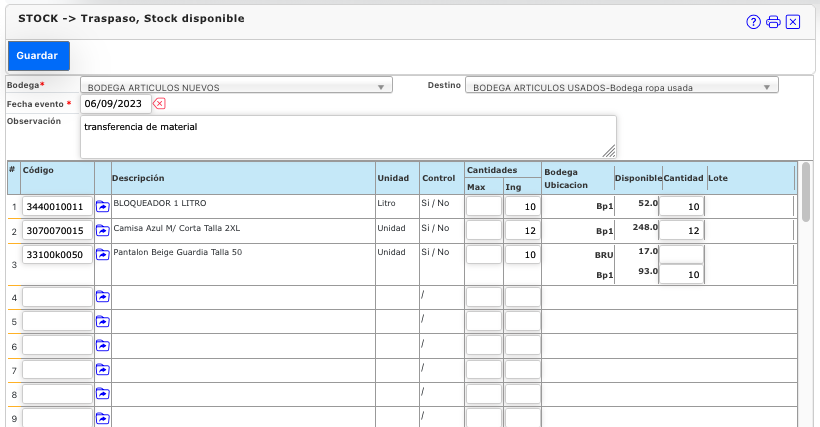
Task: Click the Max field for Camisa Azul row
Action: coord(484,231)
